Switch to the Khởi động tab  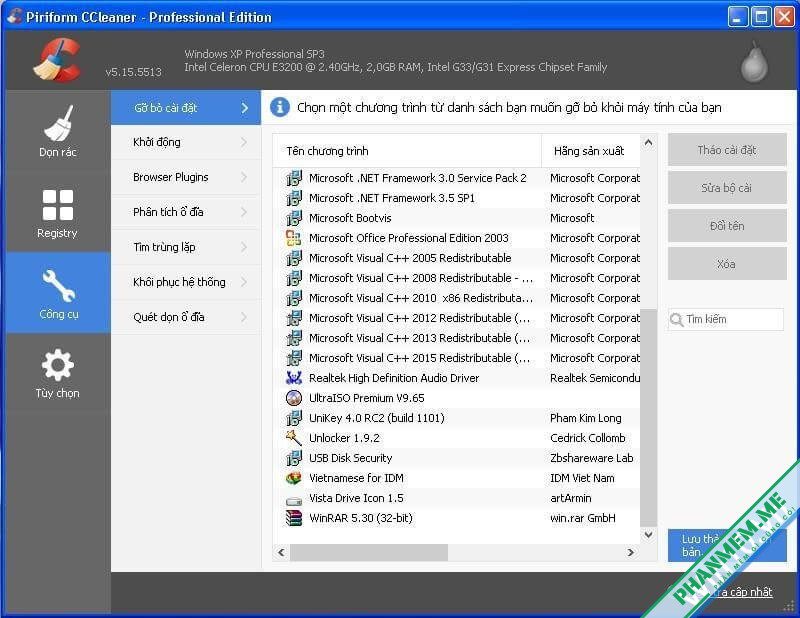(x=186, y=142)
